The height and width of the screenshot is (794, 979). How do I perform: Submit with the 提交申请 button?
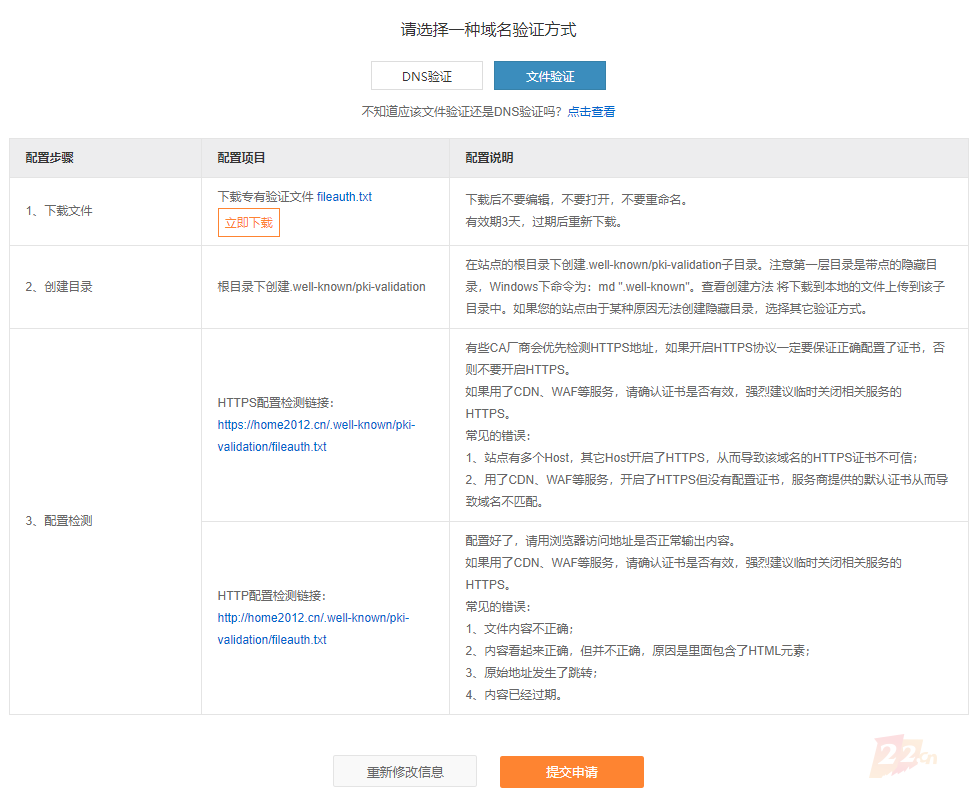coord(571,772)
